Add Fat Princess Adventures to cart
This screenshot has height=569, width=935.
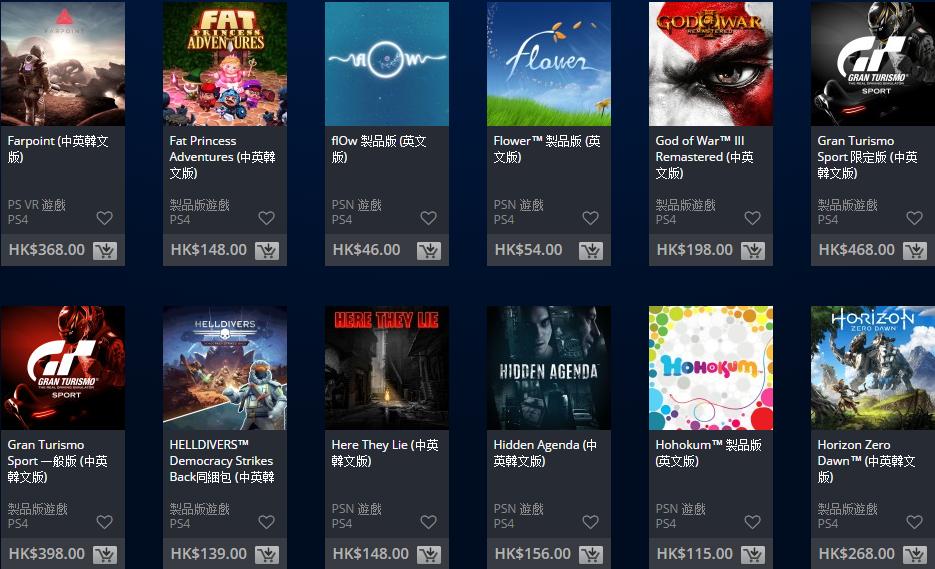click(x=267, y=251)
